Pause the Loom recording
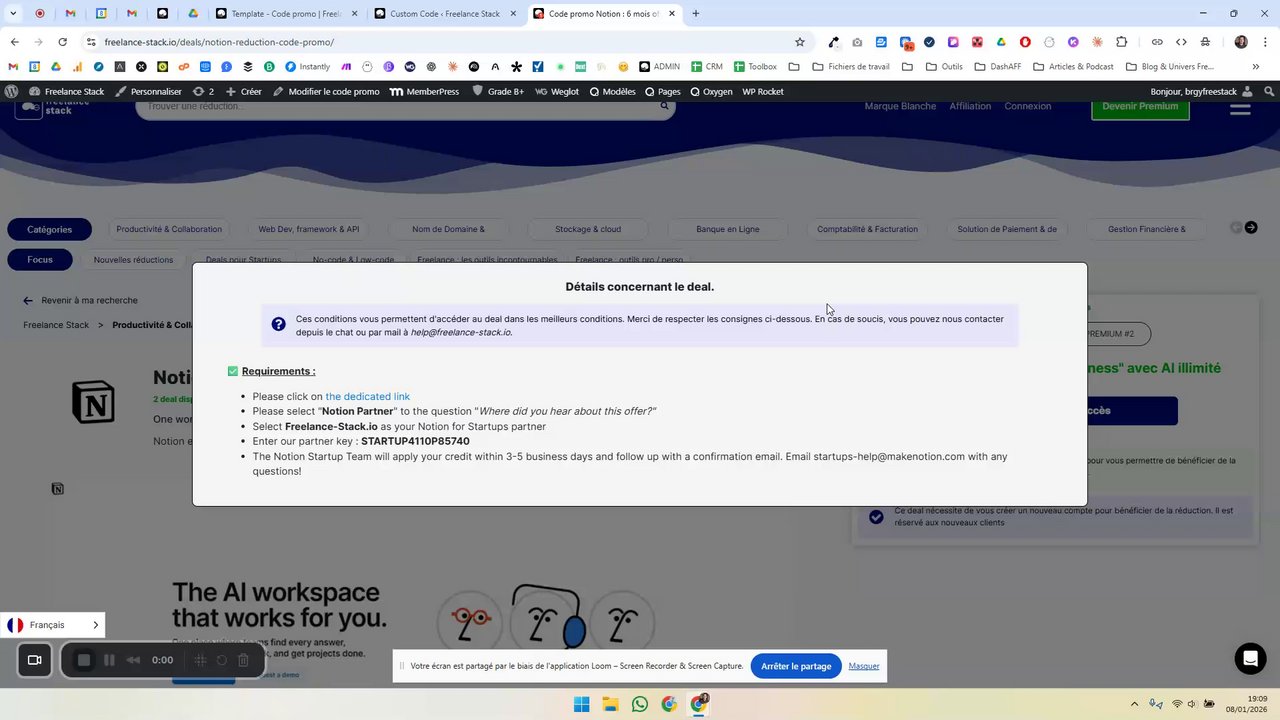The width and height of the screenshot is (1280, 720). click(109, 660)
